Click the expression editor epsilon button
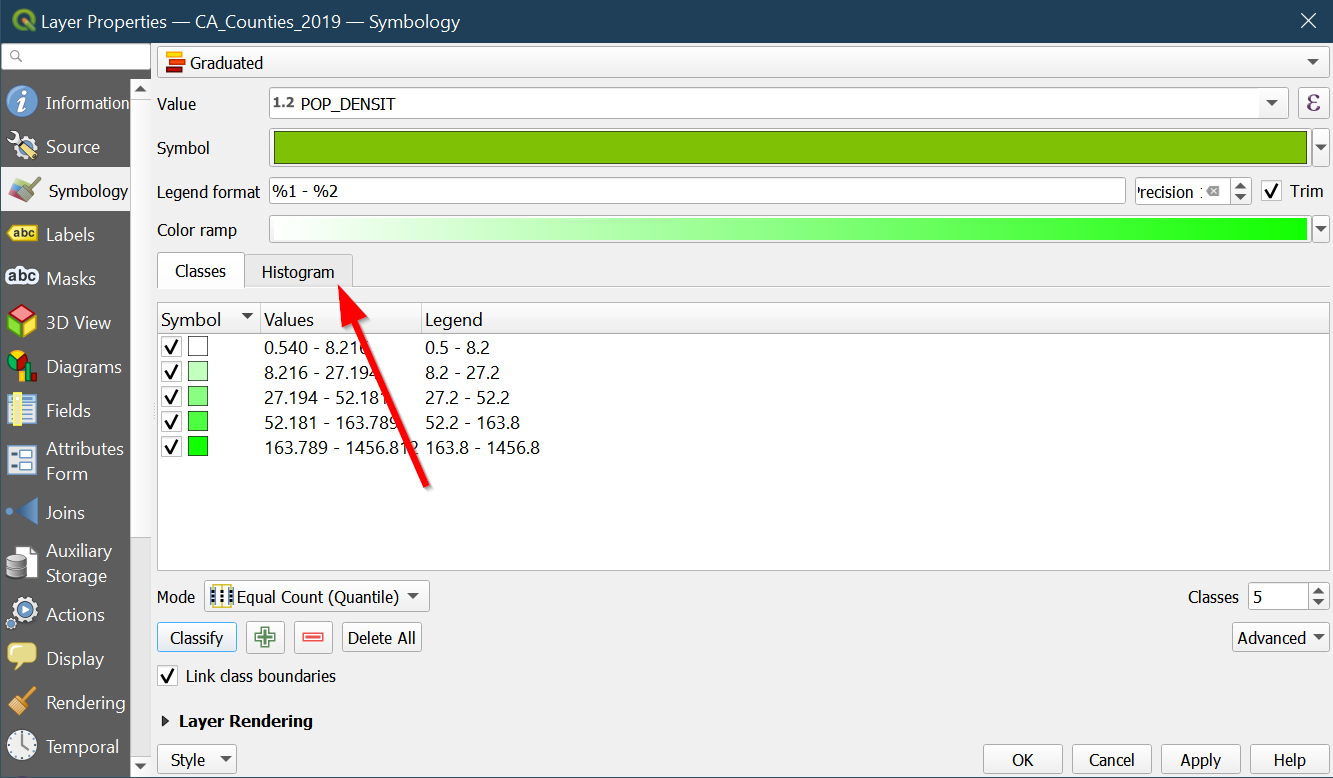 (1313, 103)
